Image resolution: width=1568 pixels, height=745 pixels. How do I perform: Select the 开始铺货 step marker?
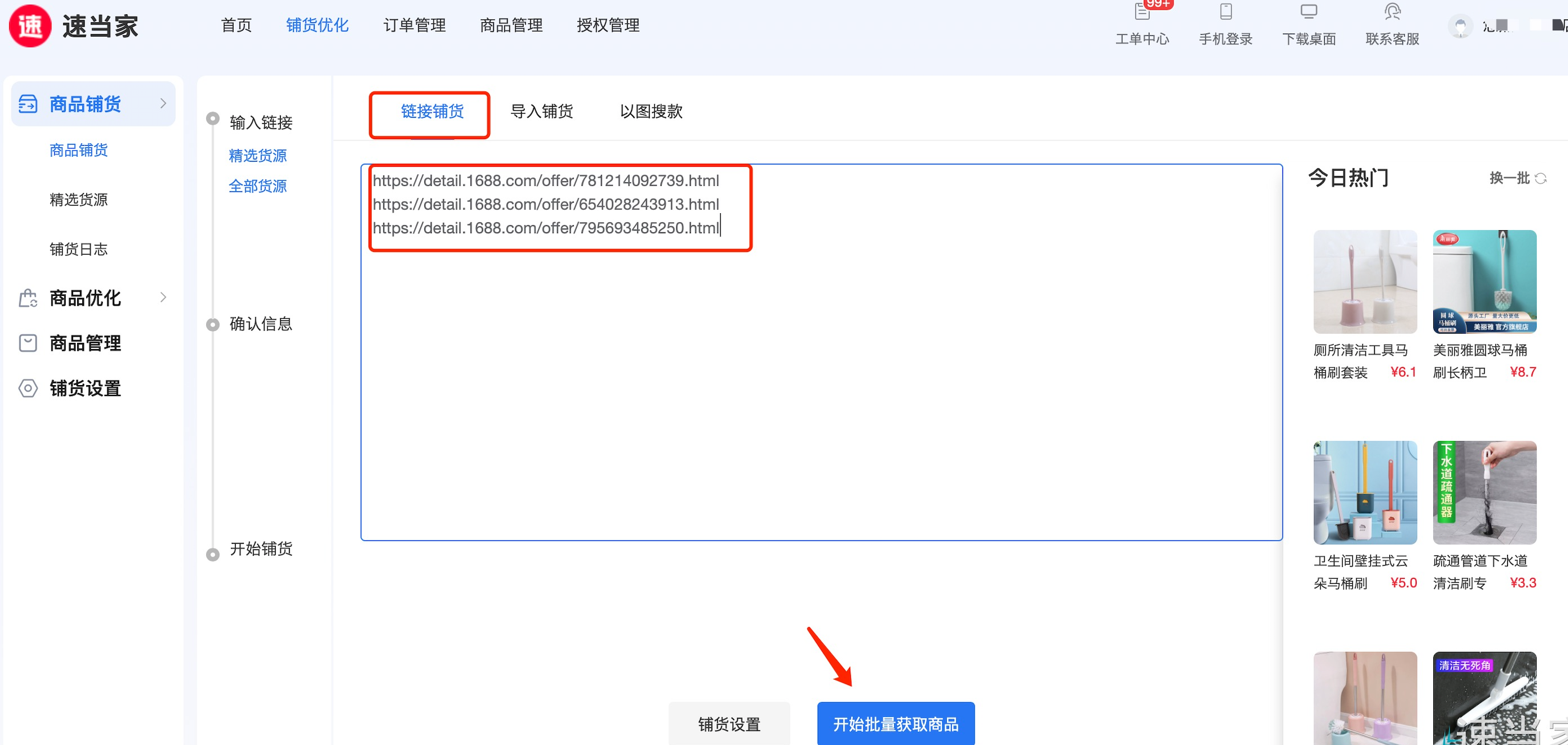pos(212,554)
